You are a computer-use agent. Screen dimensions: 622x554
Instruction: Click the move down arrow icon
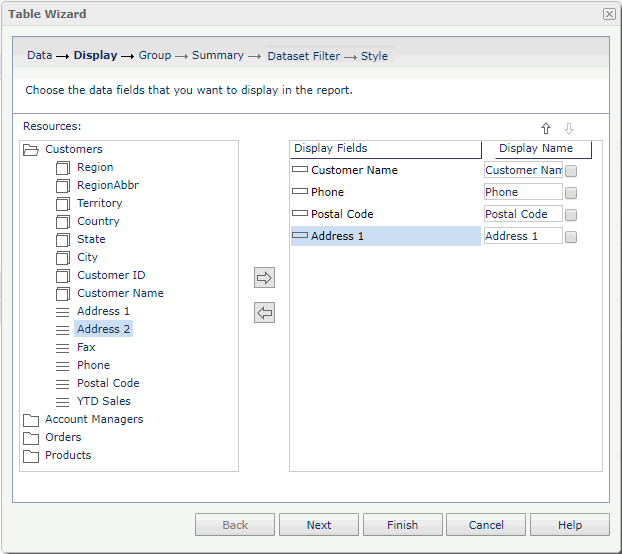tap(569, 128)
